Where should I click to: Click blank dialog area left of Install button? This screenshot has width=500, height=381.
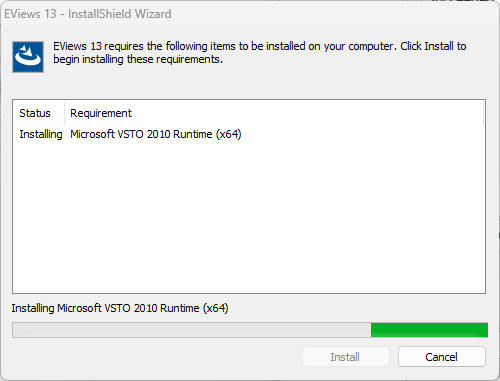157,357
